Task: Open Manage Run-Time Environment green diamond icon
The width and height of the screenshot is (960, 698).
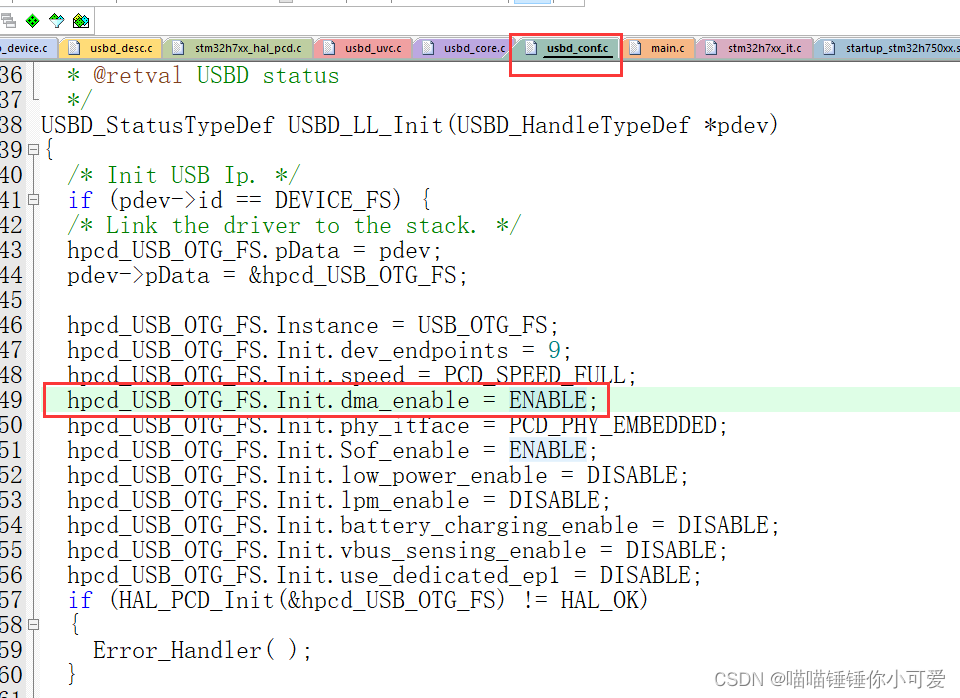Action: click(32, 21)
